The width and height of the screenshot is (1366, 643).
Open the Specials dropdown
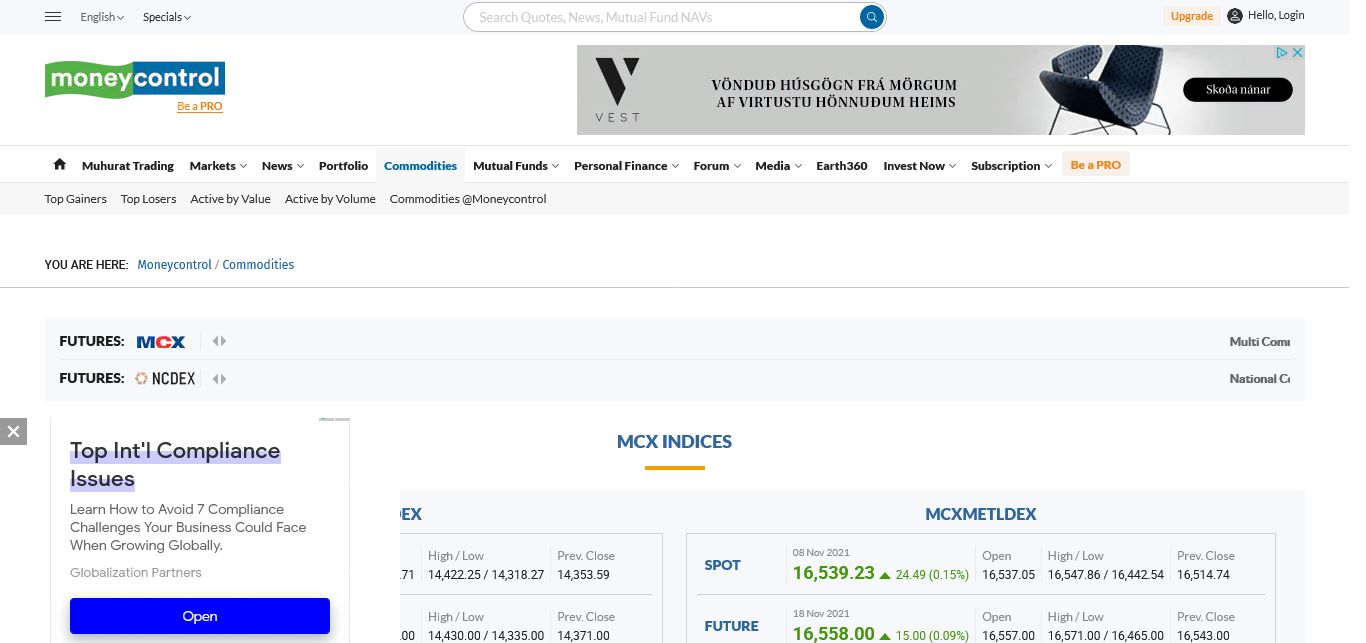pos(166,17)
